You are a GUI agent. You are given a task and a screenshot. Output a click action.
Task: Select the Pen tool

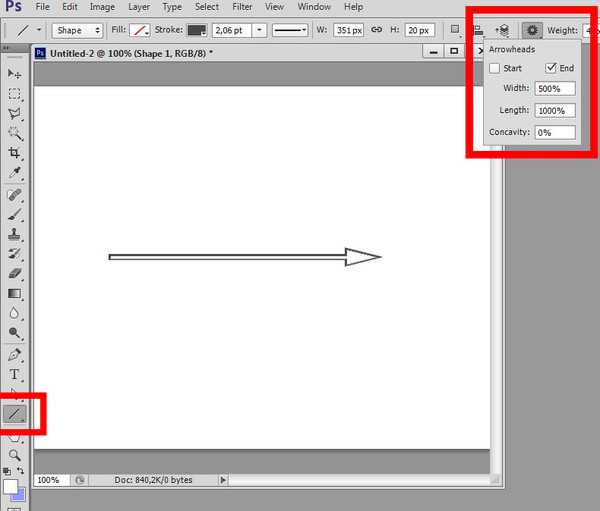click(15, 355)
